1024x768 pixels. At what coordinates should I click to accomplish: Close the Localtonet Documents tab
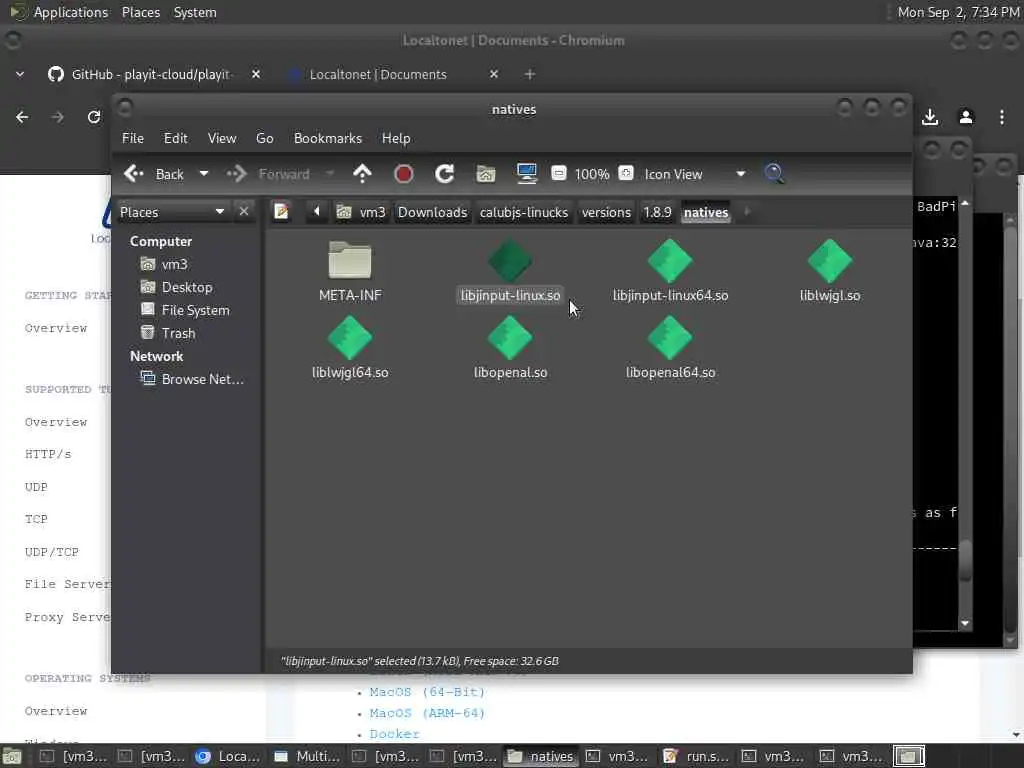coord(494,74)
